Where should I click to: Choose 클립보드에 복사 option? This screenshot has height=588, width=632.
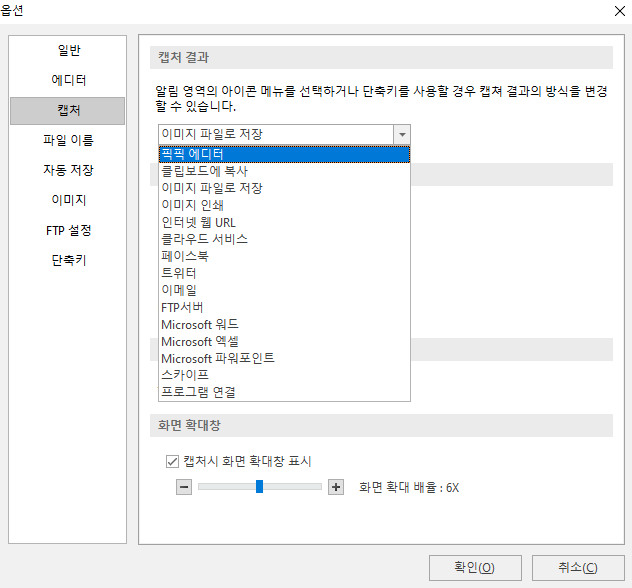285,171
